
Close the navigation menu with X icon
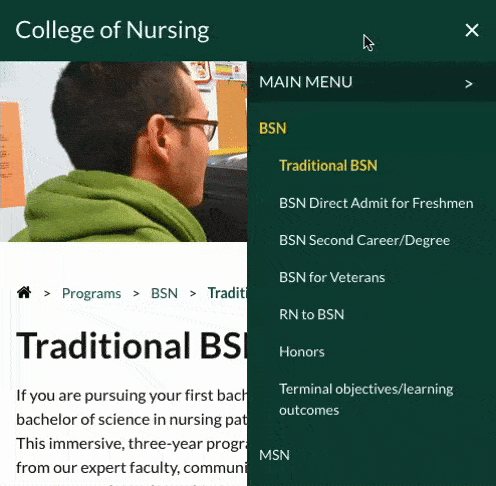pos(472,30)
